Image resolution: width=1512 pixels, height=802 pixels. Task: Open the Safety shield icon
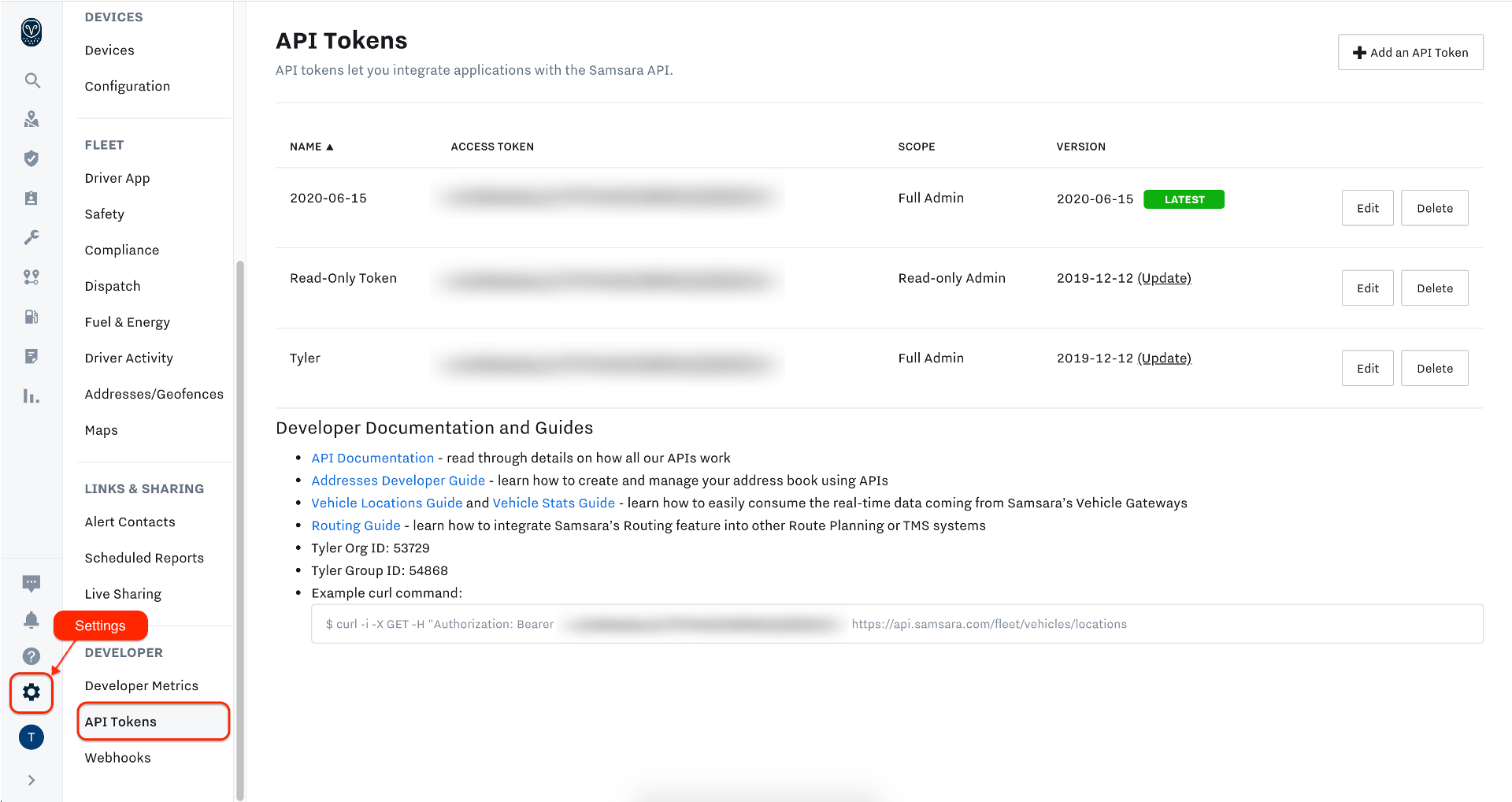(31, 158)
